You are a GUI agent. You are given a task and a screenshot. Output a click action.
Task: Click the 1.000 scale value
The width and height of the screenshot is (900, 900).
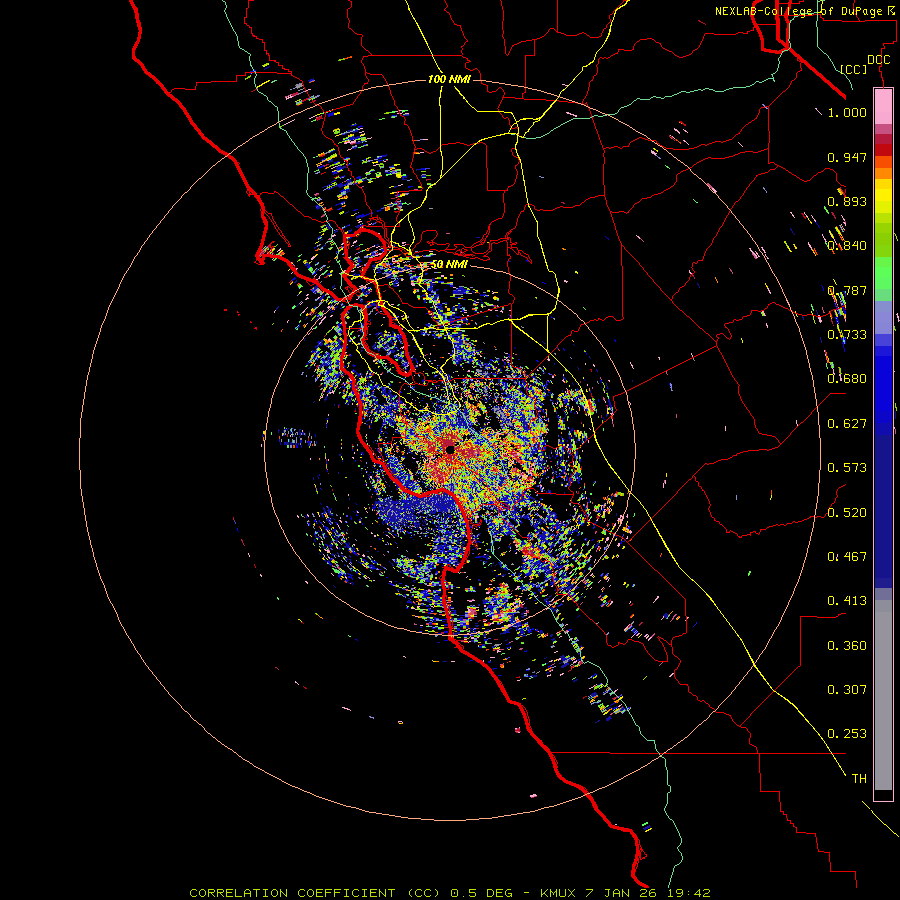click(x=847, y=112)
